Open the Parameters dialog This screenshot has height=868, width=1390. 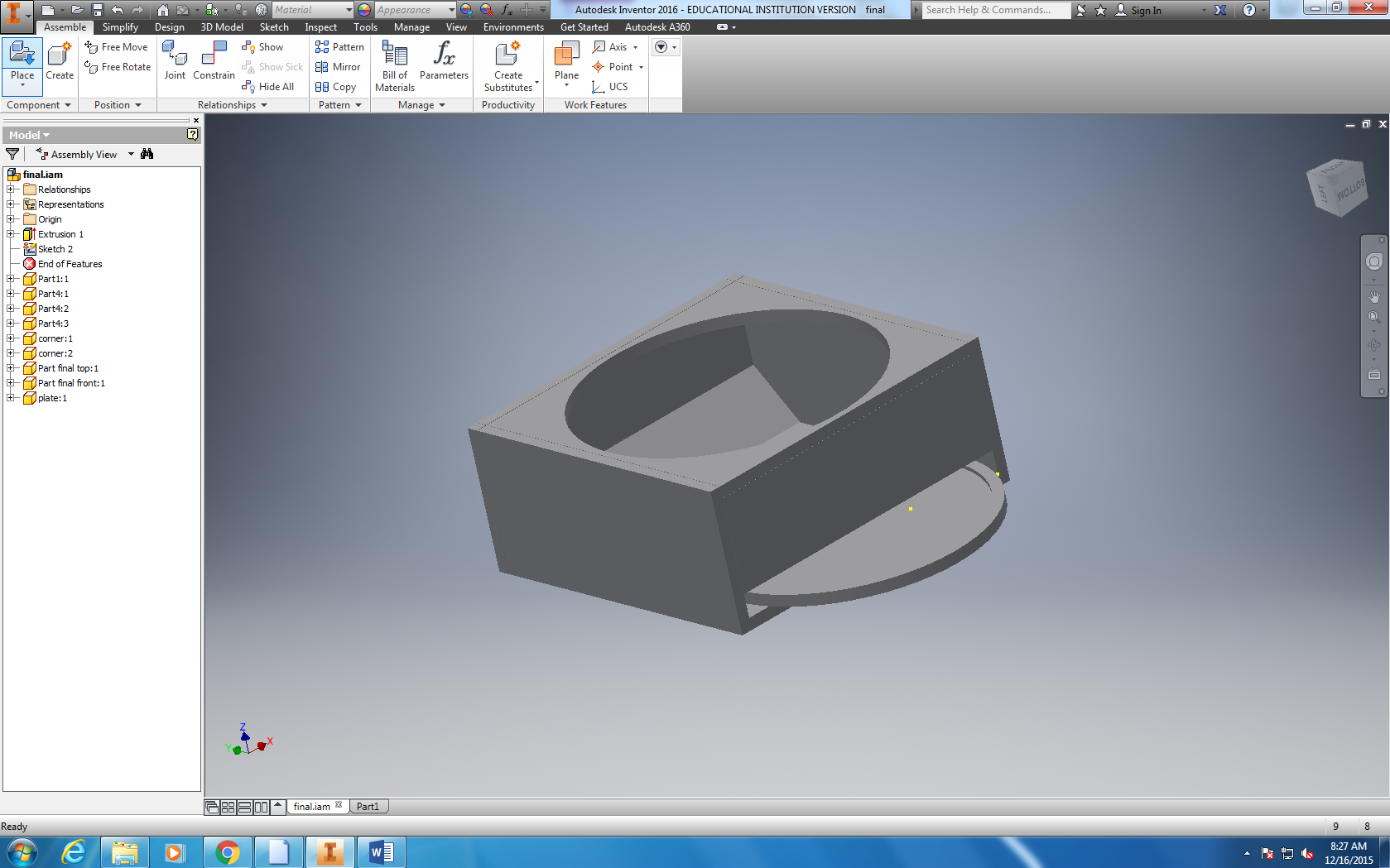pyautogui.click(x=444, y=61)
